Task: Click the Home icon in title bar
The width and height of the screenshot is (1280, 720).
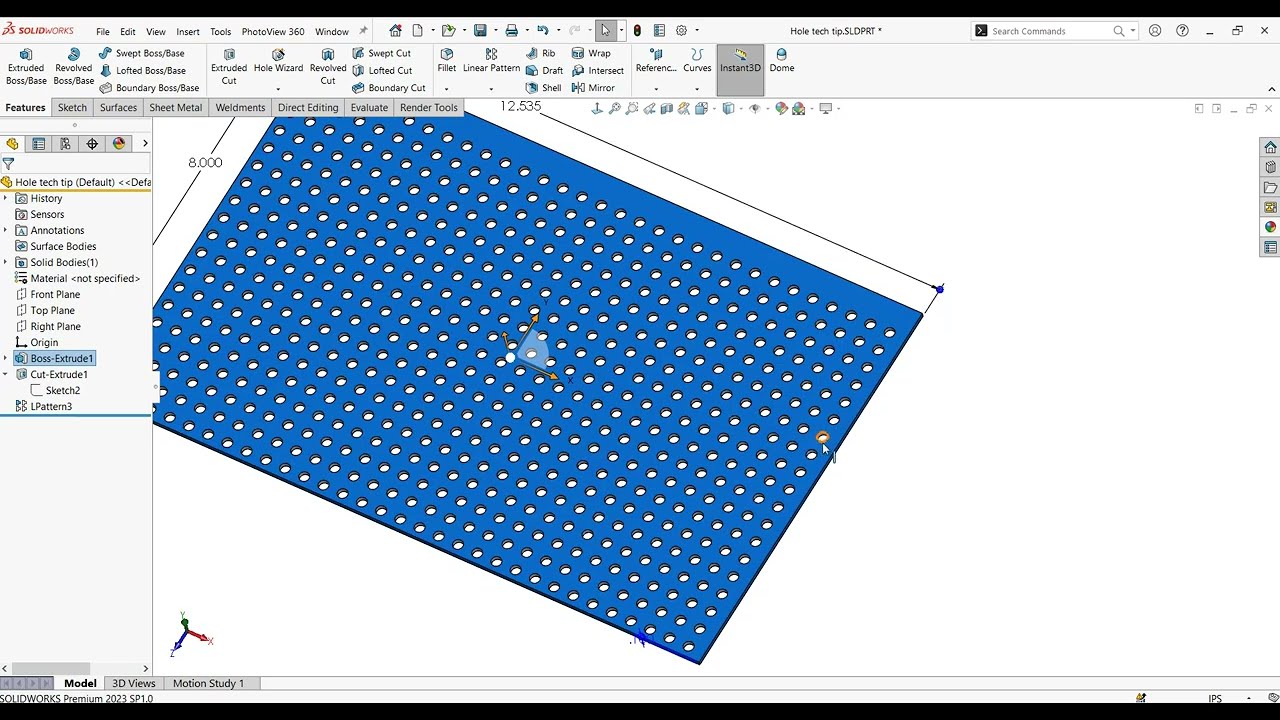Action: (x=396, y=31)
